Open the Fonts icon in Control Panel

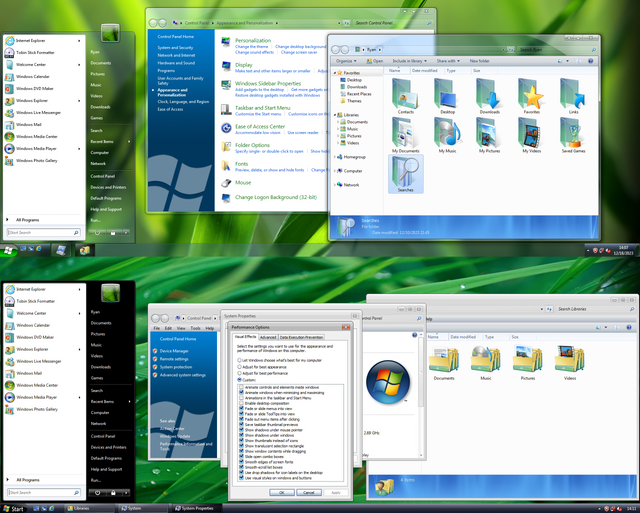(226, 165)
